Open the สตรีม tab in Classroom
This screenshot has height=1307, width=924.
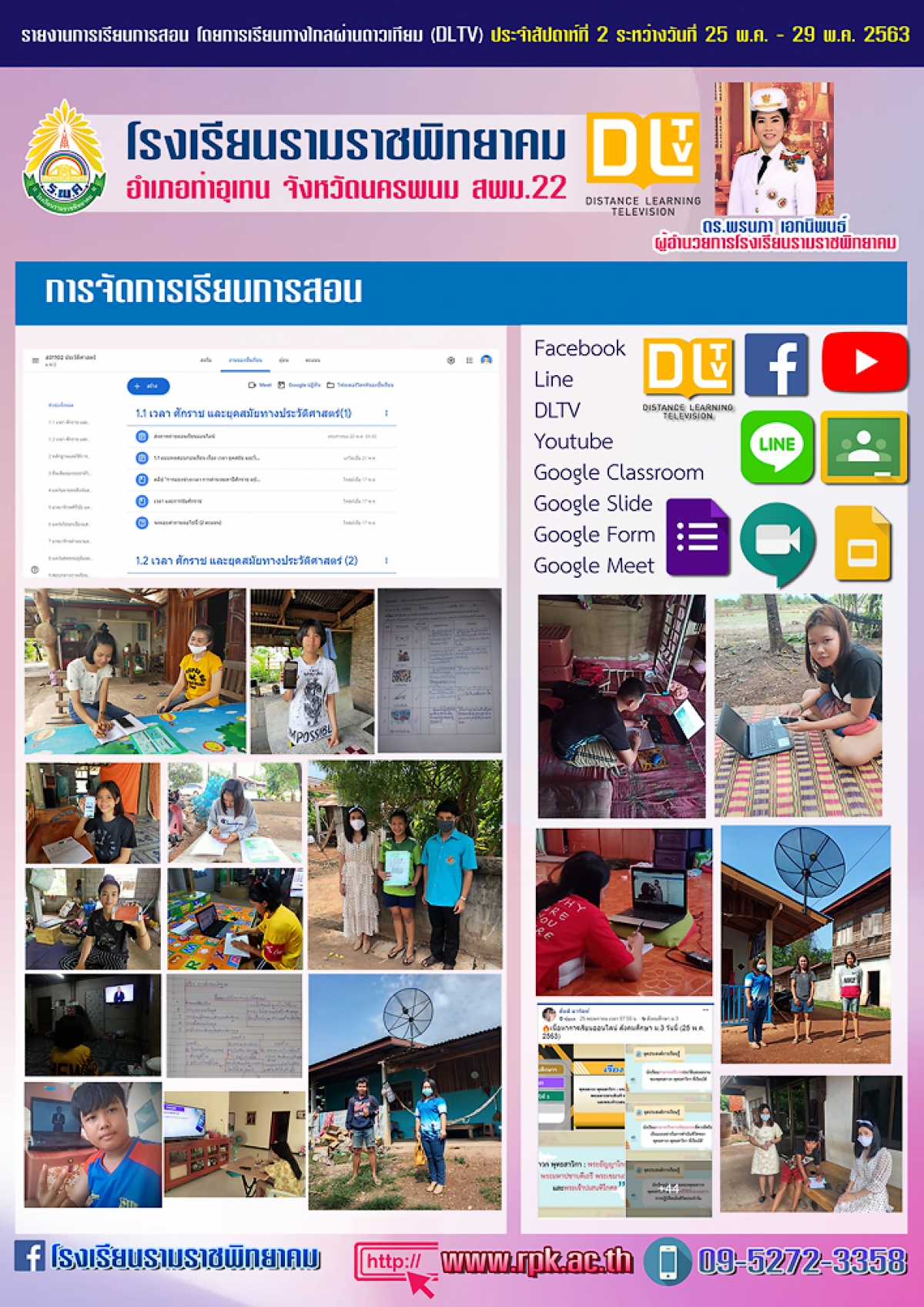[x=206, y=360]
